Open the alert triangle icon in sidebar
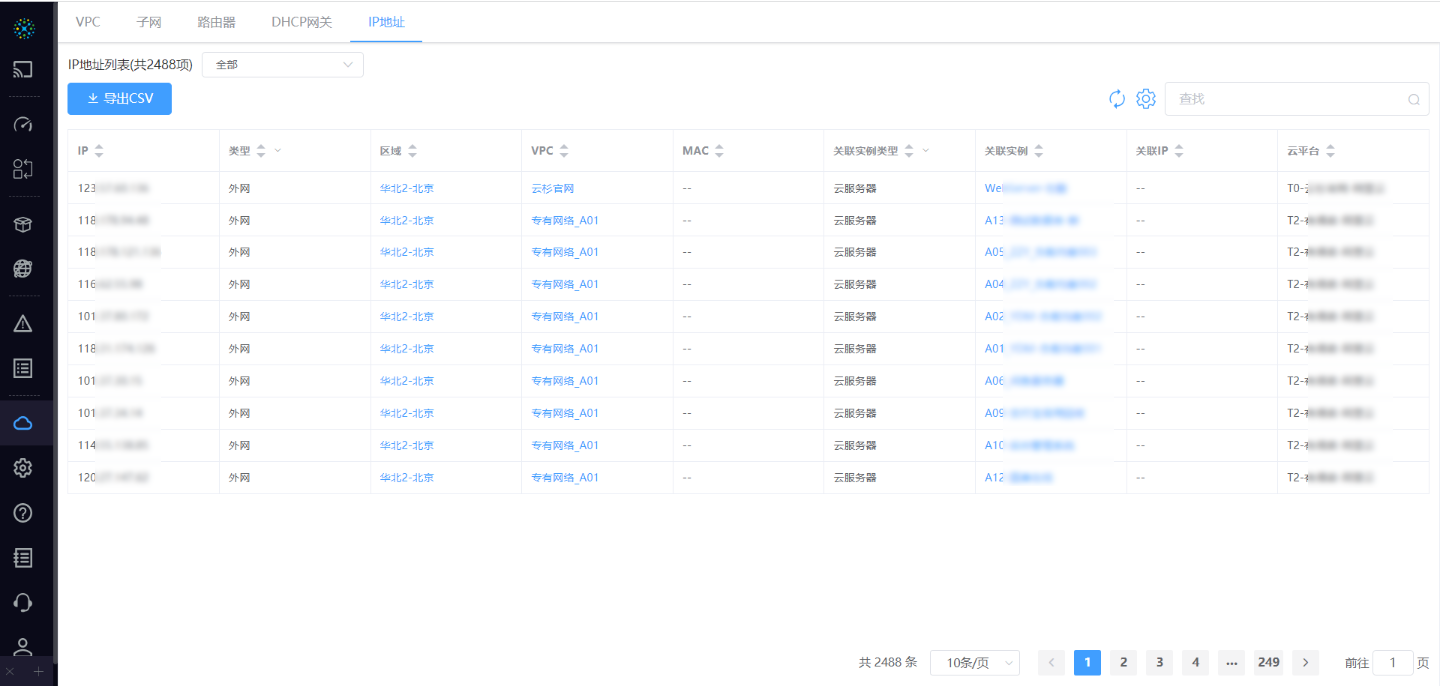Screen dimensions: 1440x686 (x=23, y=323)
